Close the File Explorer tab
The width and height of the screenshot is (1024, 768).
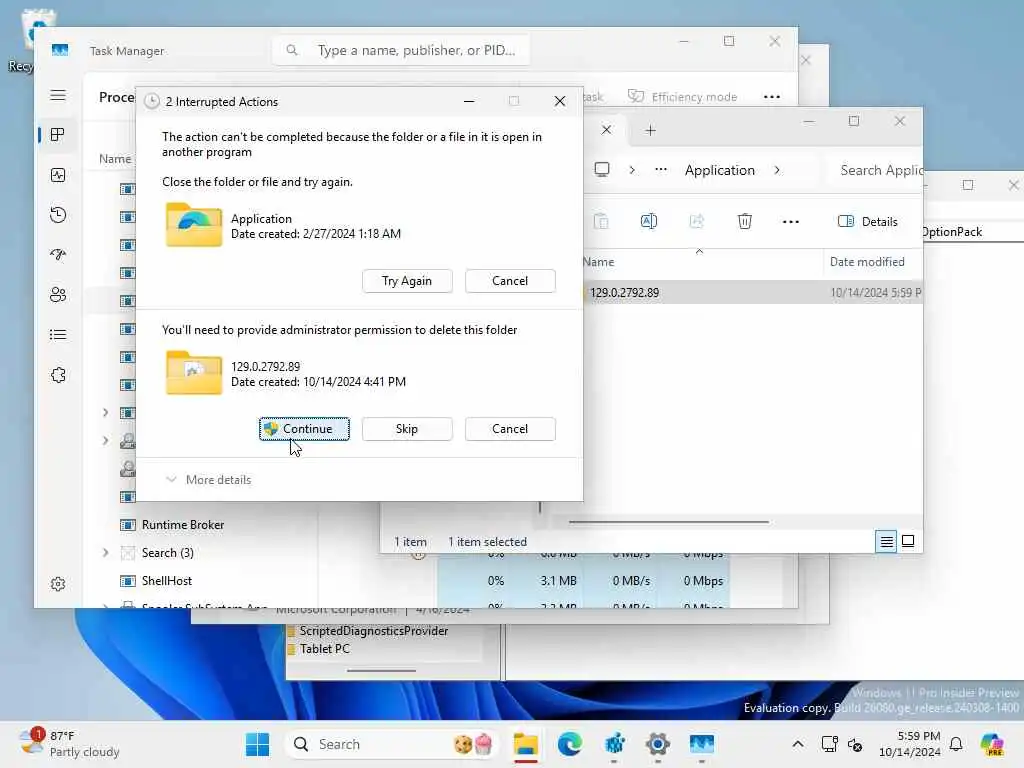[607, 130]
